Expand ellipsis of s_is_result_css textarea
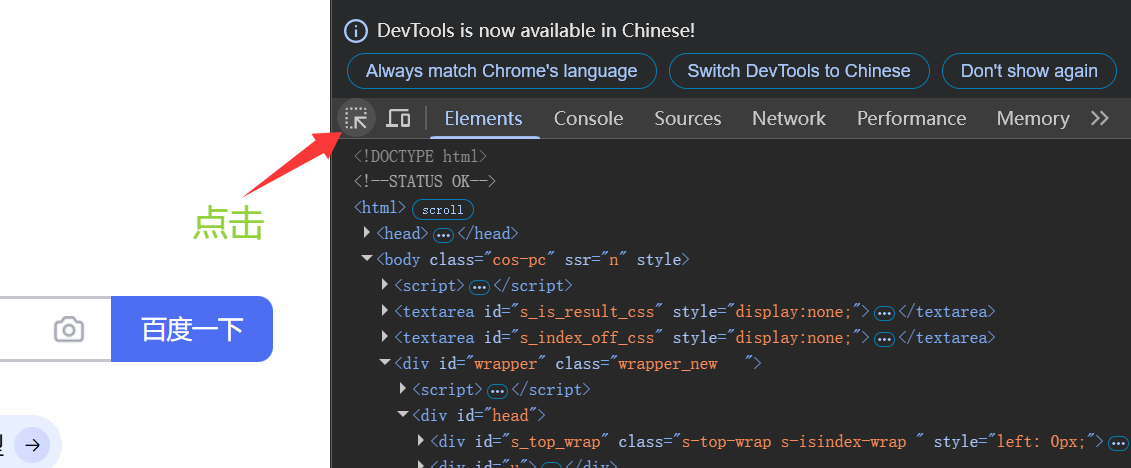 click(x=884, y=314)
